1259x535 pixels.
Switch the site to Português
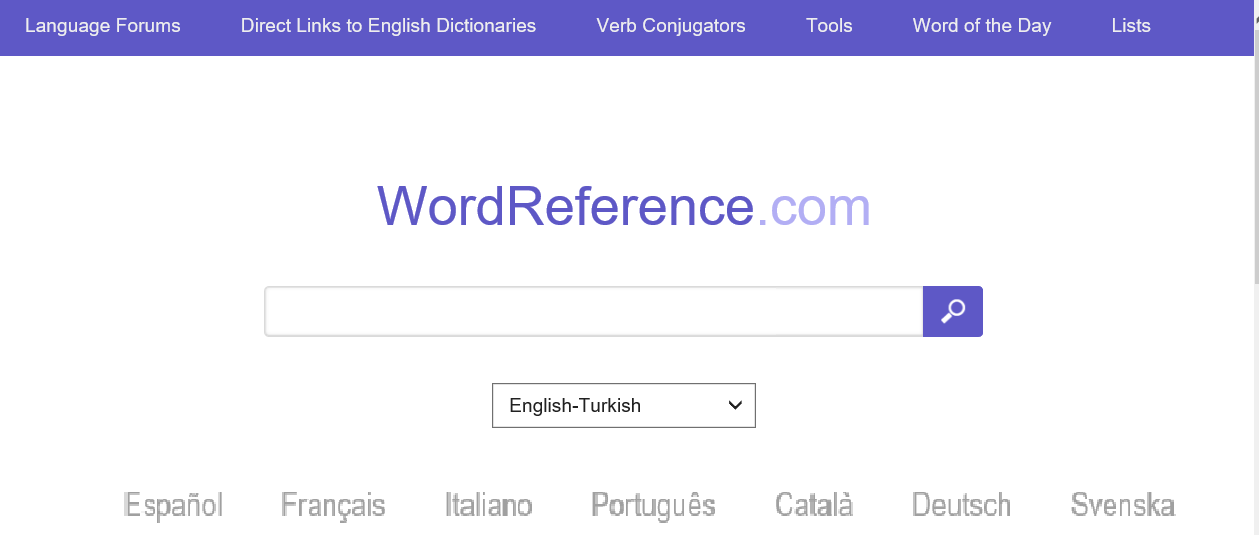pyautogui.click(x=653, y=505)
